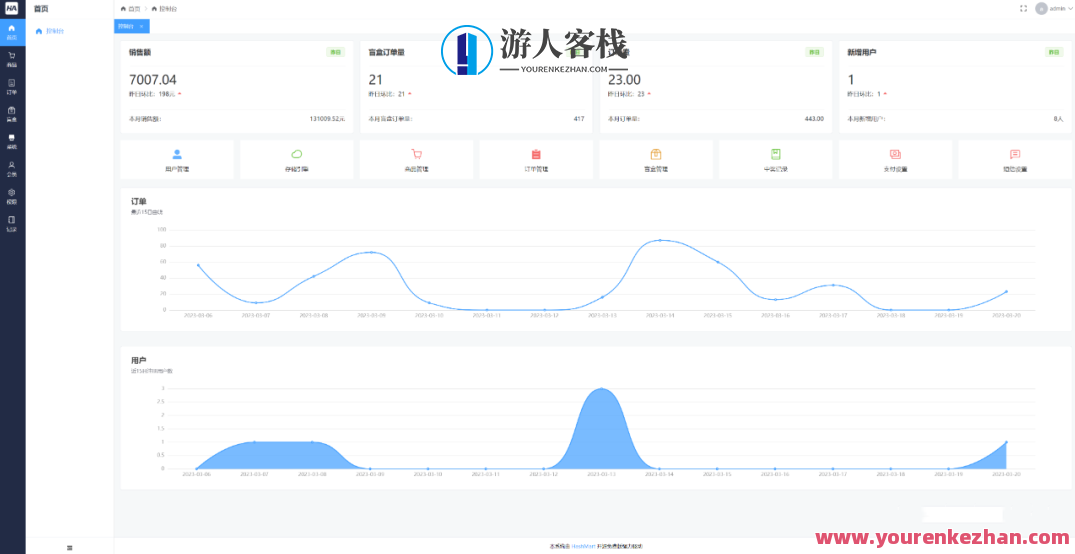Click the 用户 chart title
Image resolution: width=1075 pixels, height=554 pixels.
click(138, 360)
